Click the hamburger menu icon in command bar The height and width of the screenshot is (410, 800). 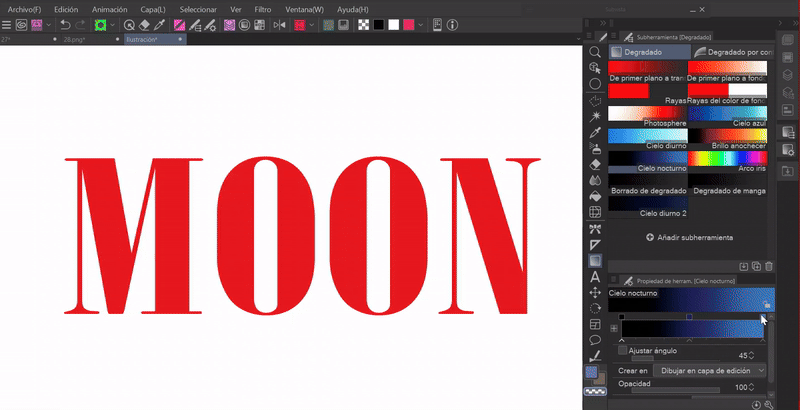coord(7,24)
